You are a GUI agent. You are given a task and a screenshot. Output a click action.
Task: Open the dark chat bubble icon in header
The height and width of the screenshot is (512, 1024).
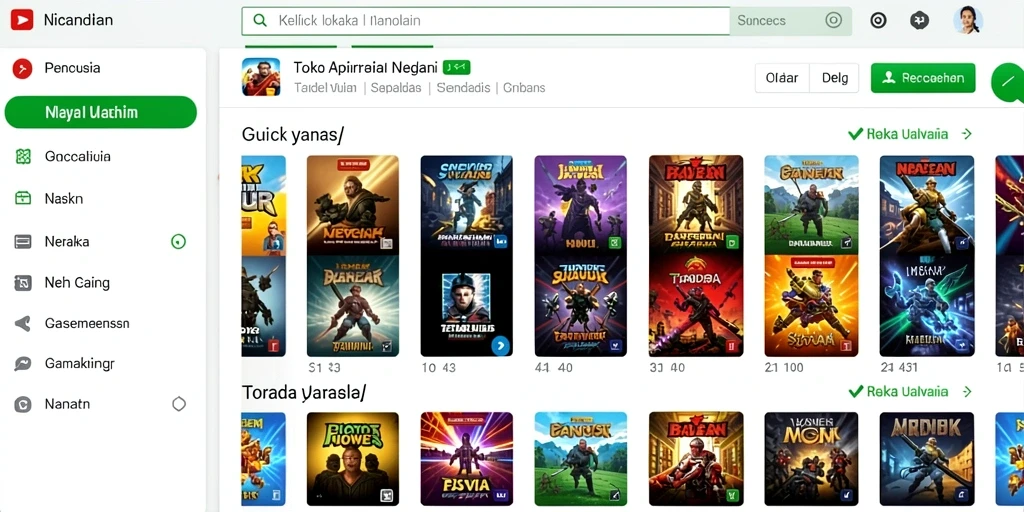click(919, 20)
